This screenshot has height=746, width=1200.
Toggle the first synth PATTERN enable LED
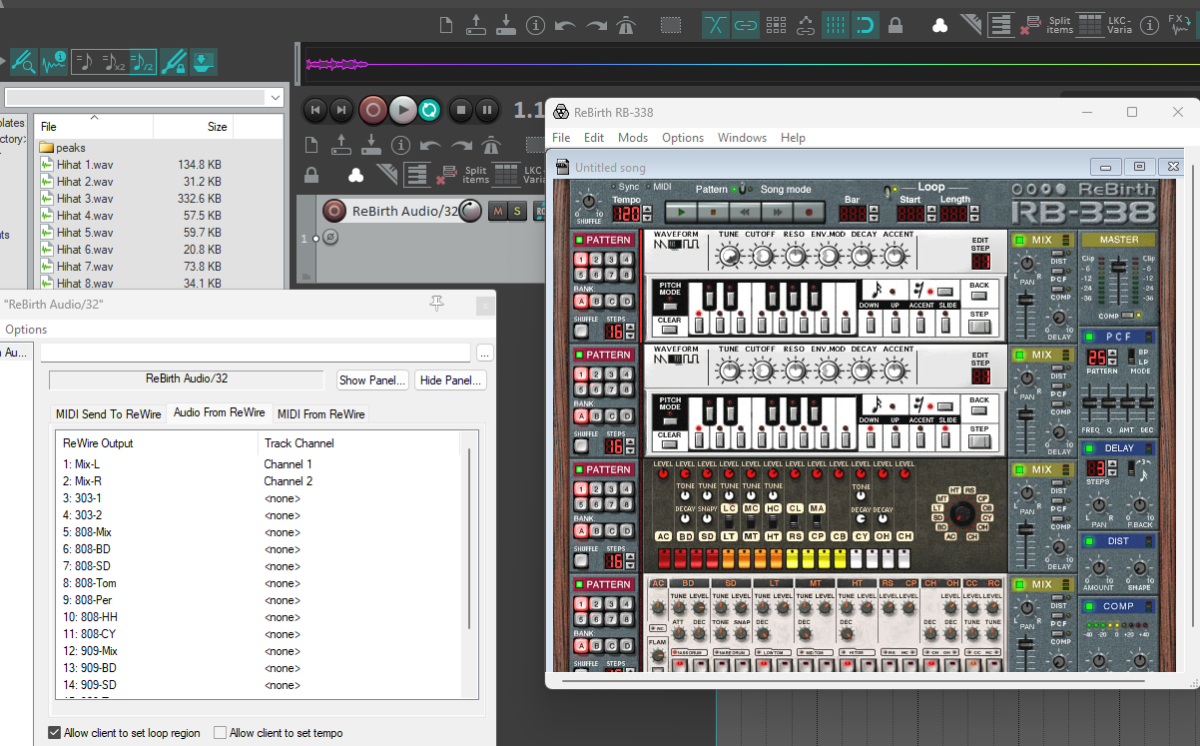pyautogui.click(x=579, y=240)
